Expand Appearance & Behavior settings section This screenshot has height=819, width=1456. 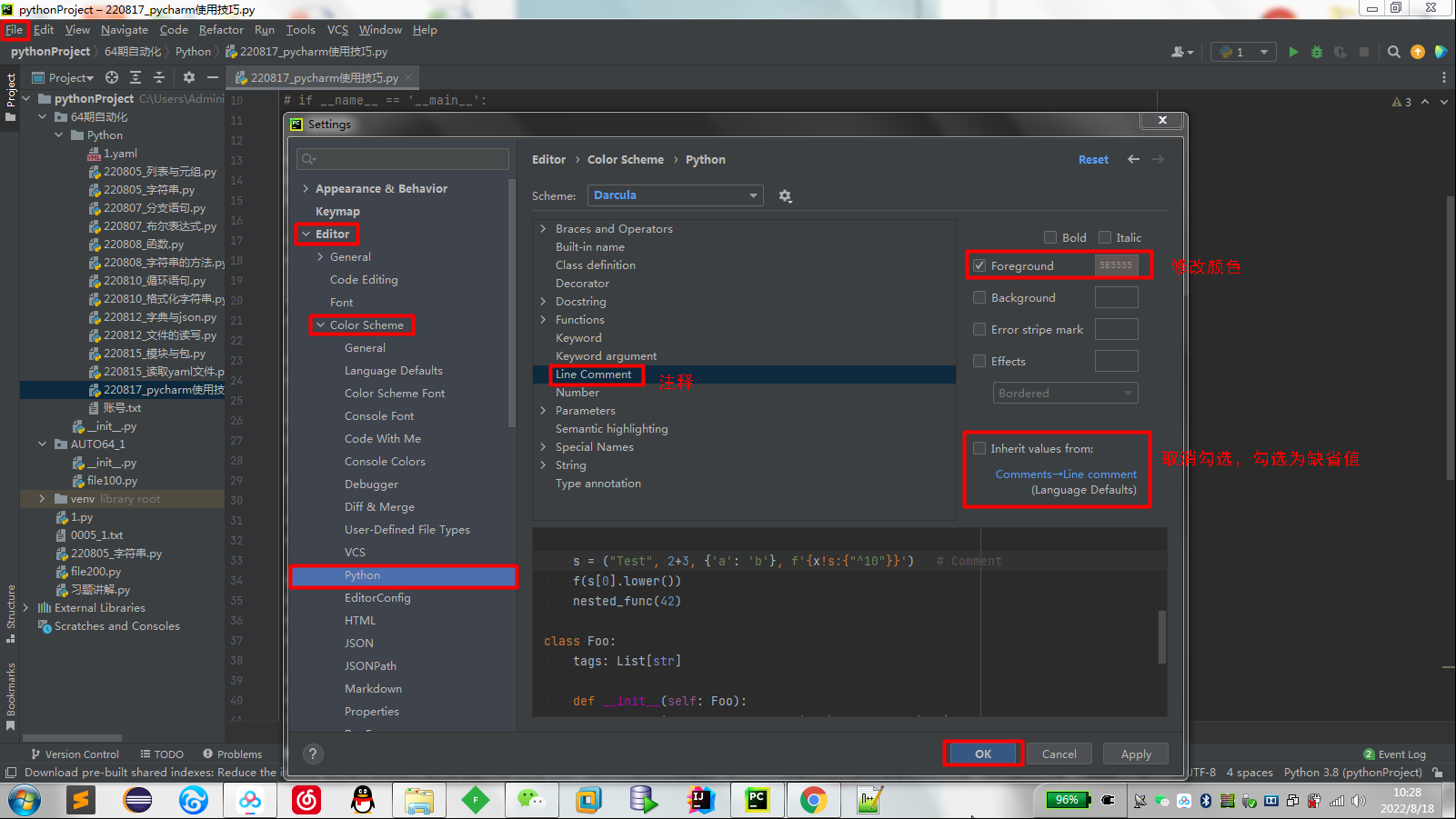(x=306, y=188)
